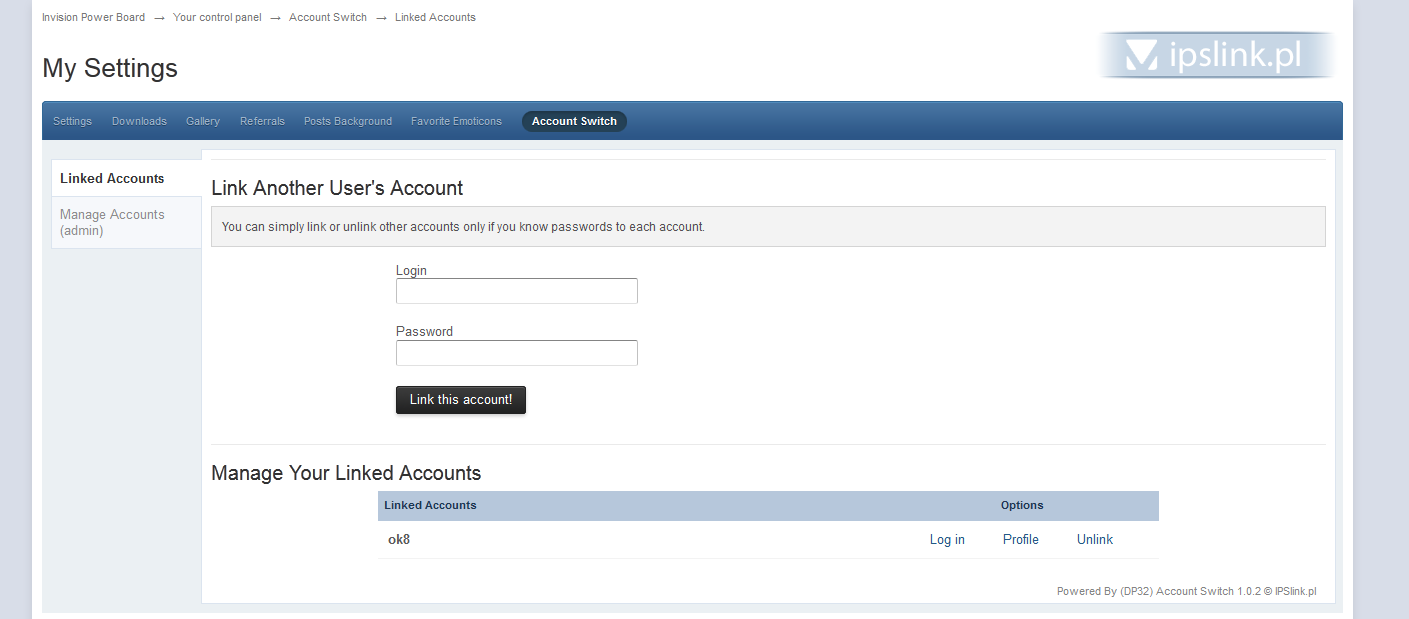Log in to the ok8 account
The width and height of the screenshot is (1409, 619).
(x=946, y=539)
